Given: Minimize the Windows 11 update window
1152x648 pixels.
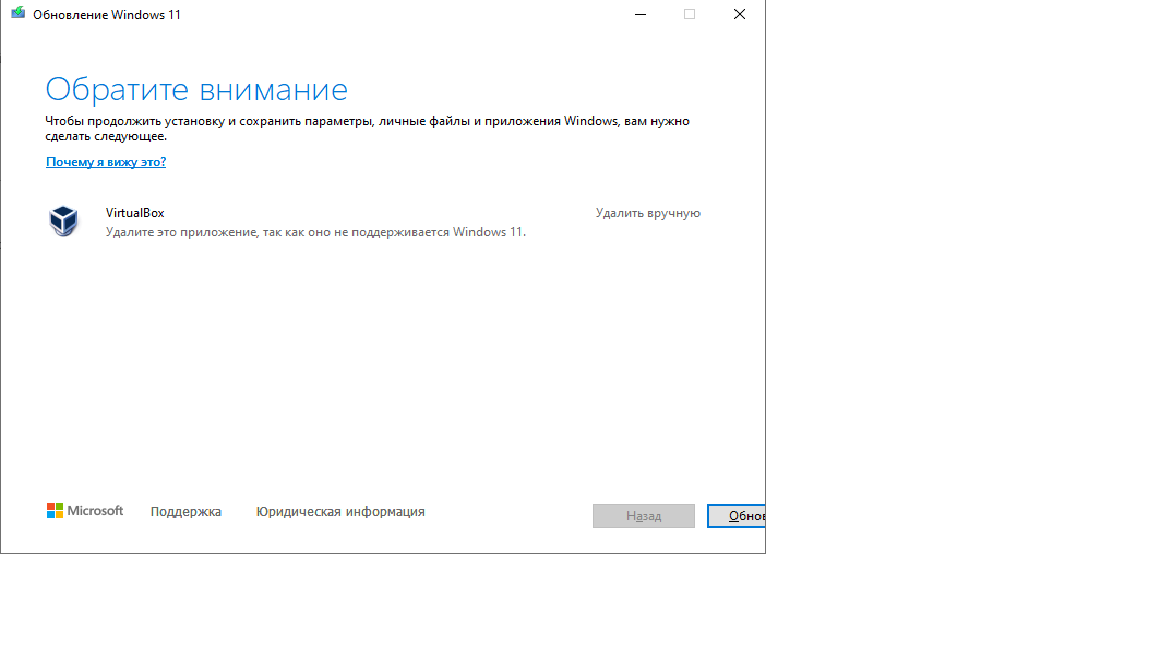Looking at the screenshot, I should pos(641,14).
